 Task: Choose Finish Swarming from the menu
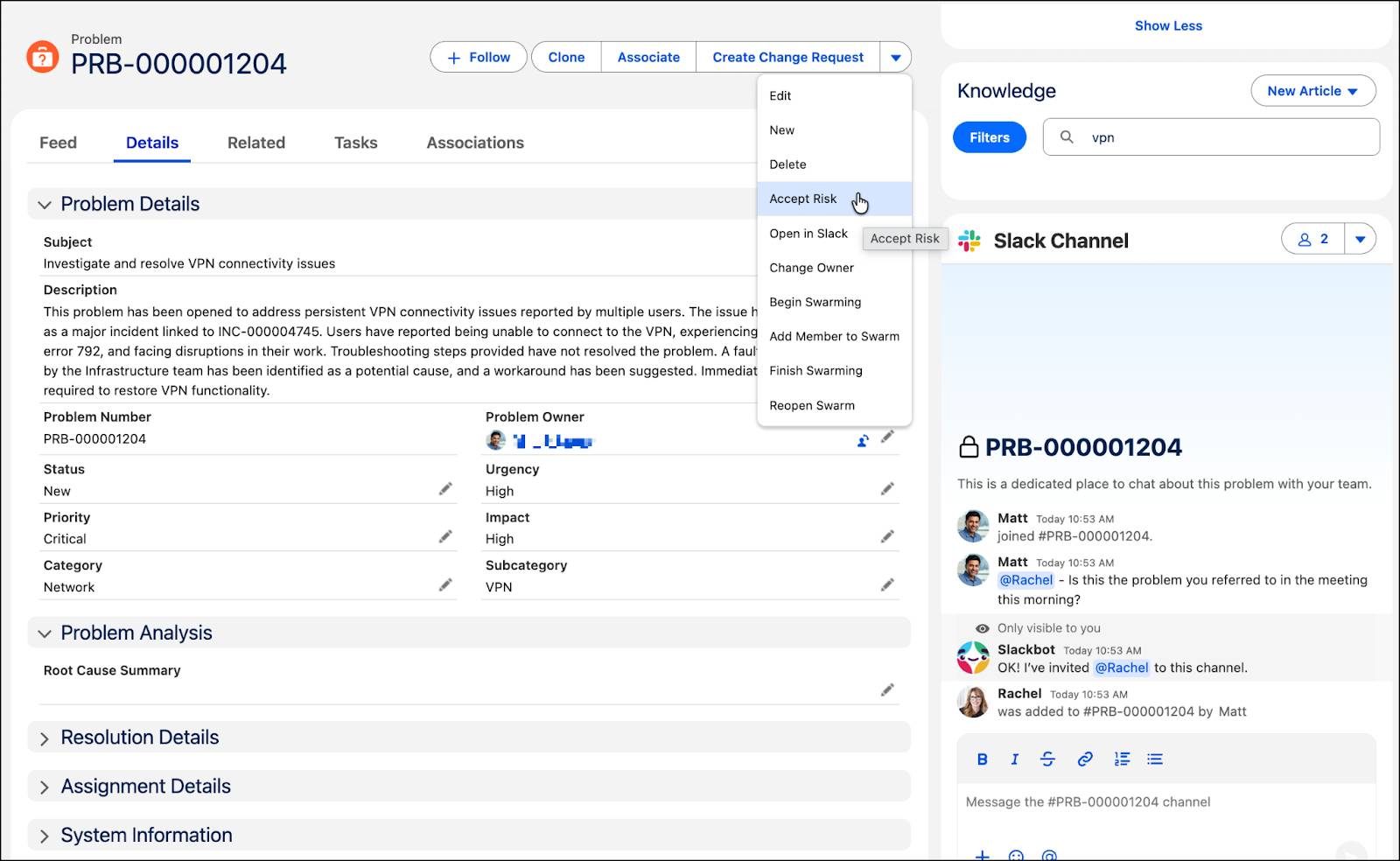coord(835,371)
